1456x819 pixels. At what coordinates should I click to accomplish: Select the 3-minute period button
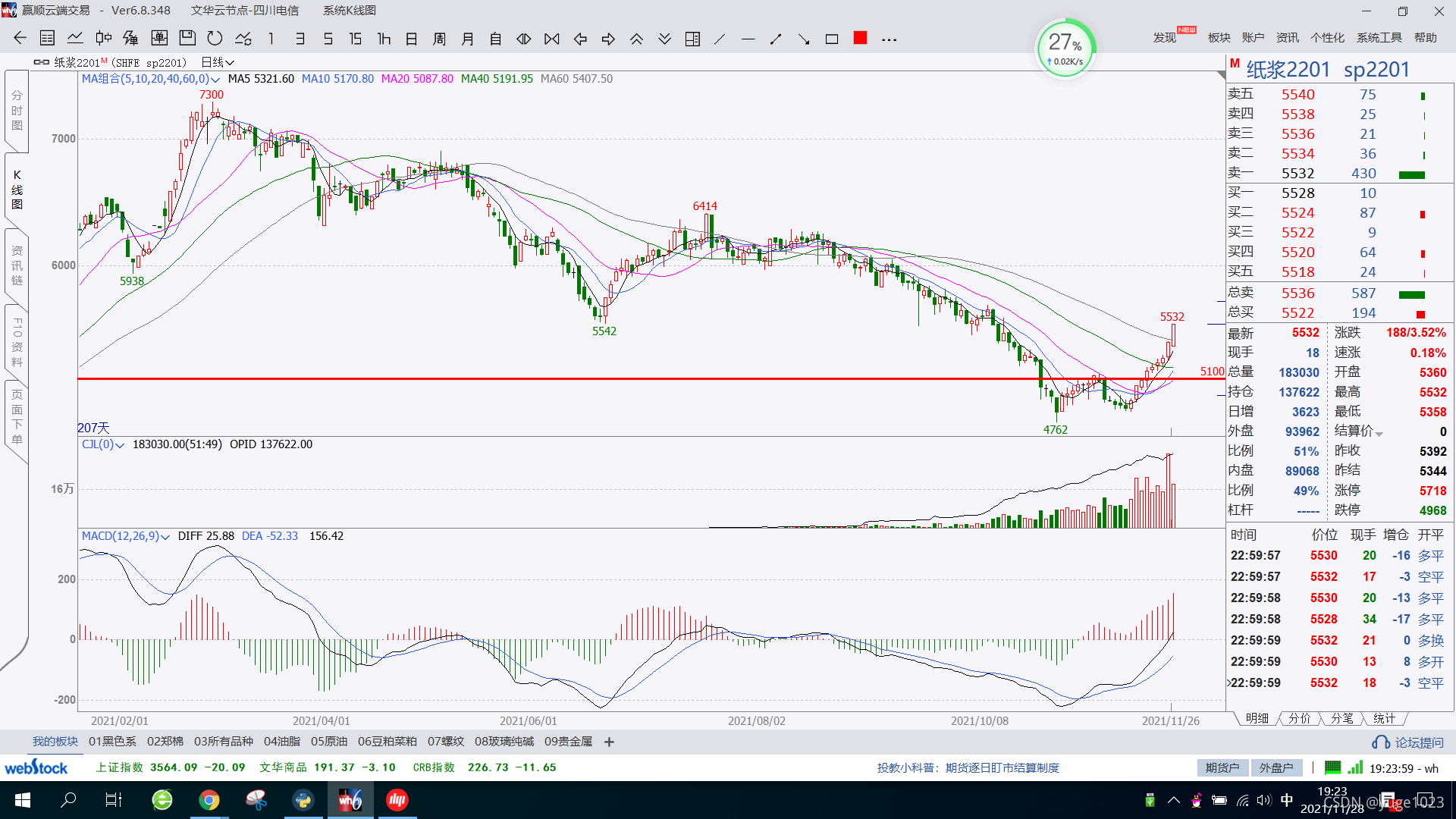tap(300, 39)
